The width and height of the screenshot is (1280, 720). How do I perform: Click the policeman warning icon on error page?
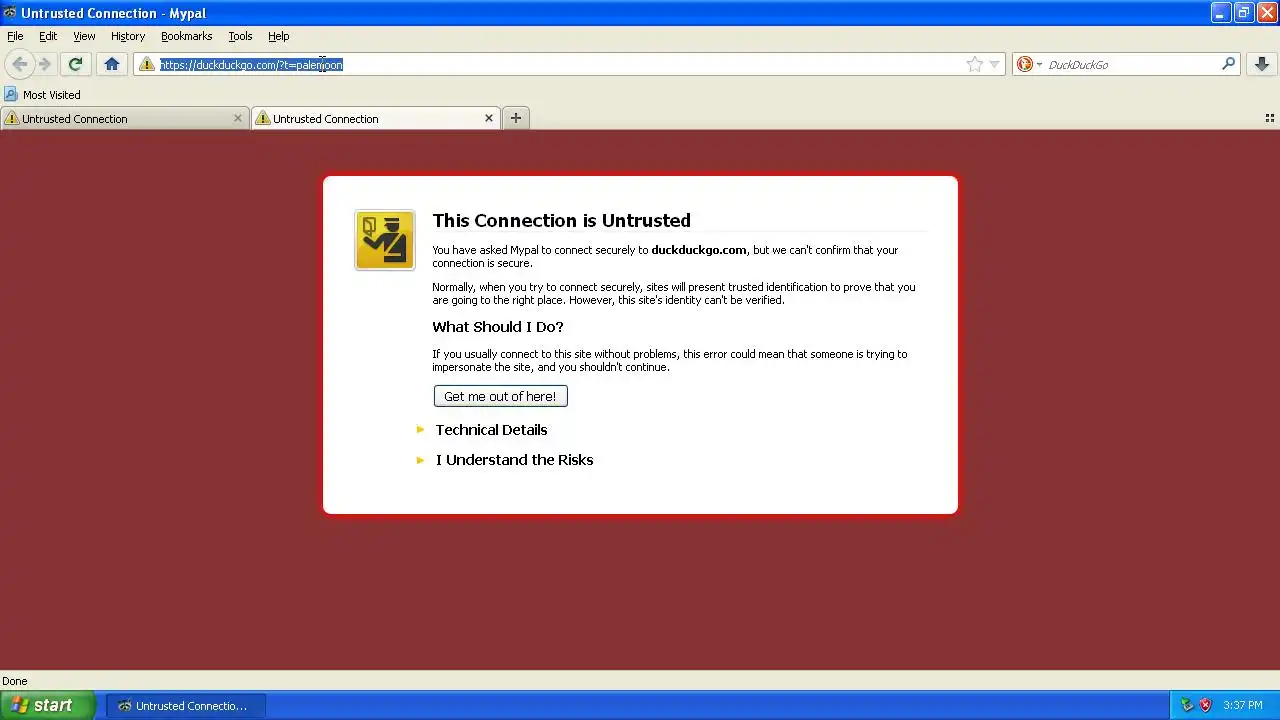tap(385, 240)
